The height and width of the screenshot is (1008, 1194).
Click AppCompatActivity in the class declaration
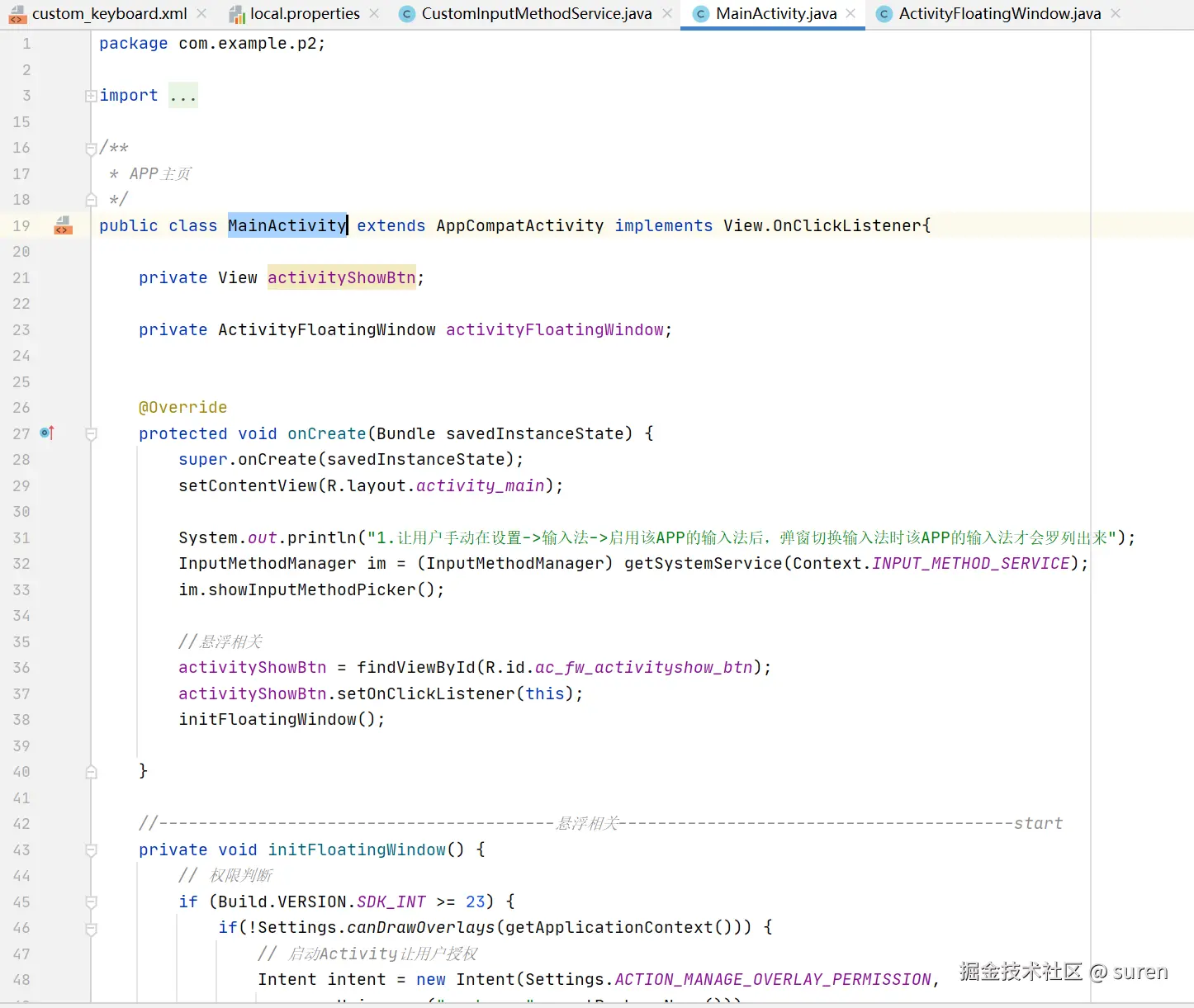520,225
